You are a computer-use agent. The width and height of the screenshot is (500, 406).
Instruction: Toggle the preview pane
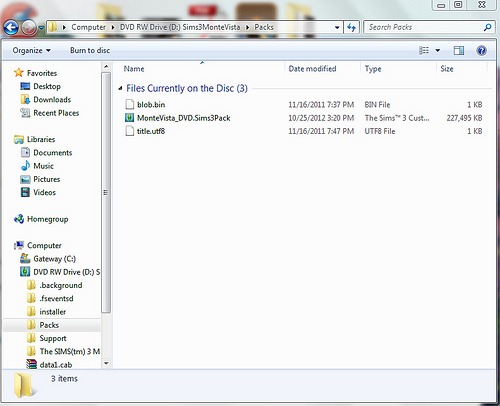tap(459, 51)
